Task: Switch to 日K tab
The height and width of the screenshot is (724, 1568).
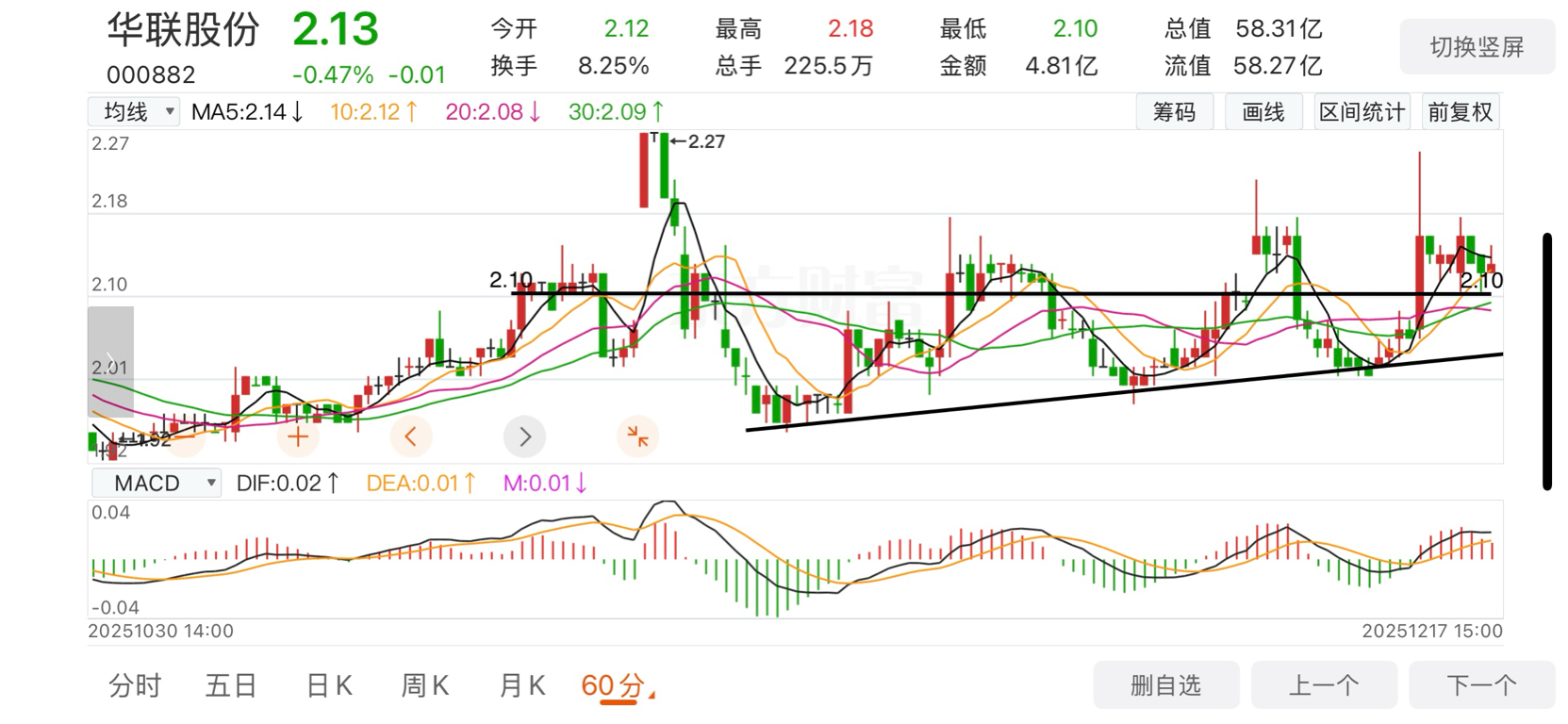Action: click(329, 685)
